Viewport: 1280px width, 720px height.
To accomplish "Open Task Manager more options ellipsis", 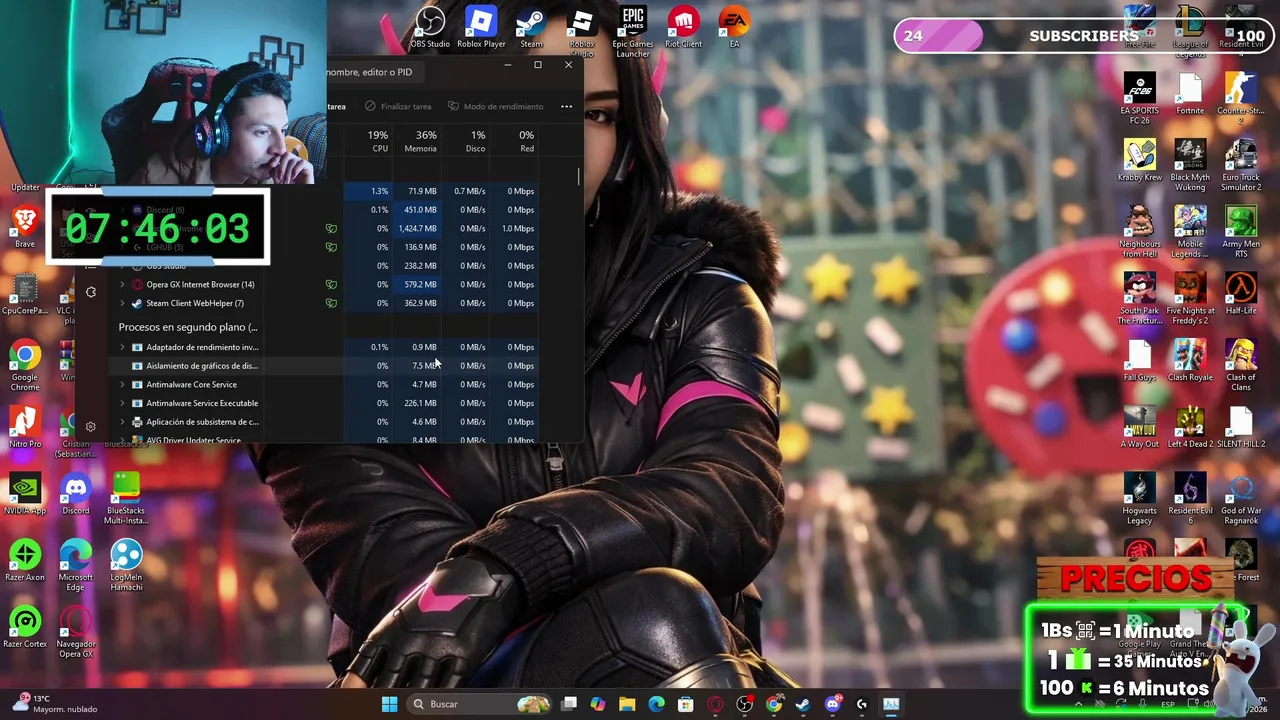I will coord(566,106).
